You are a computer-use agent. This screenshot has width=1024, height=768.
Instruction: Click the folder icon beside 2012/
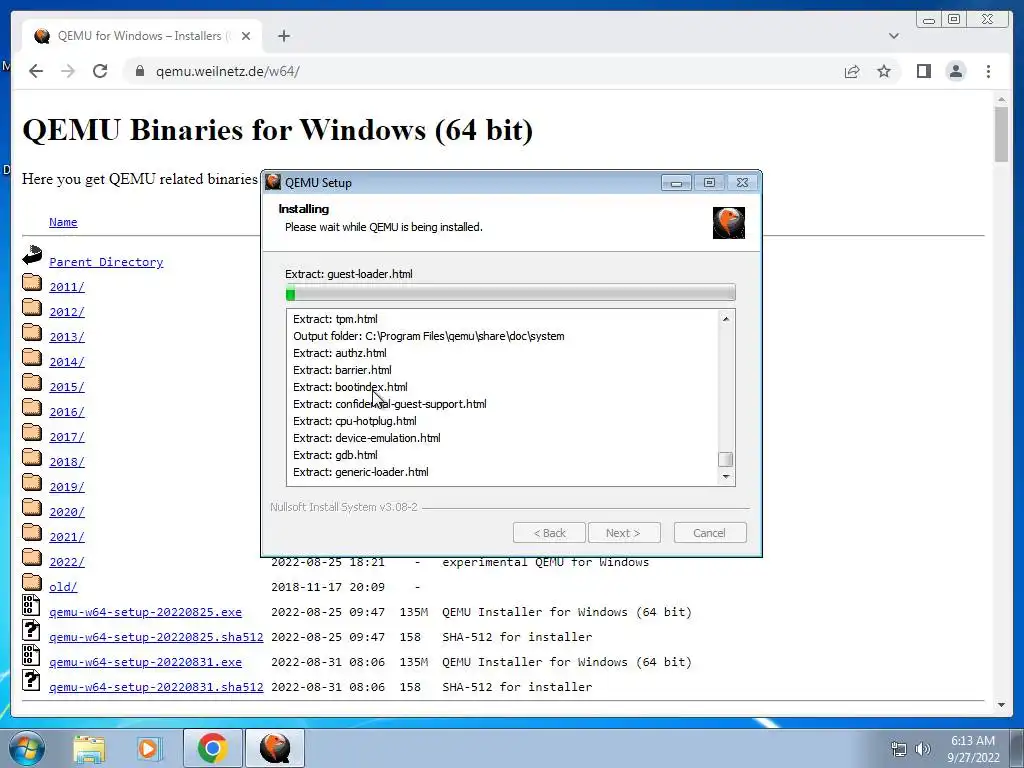point(32,307)
